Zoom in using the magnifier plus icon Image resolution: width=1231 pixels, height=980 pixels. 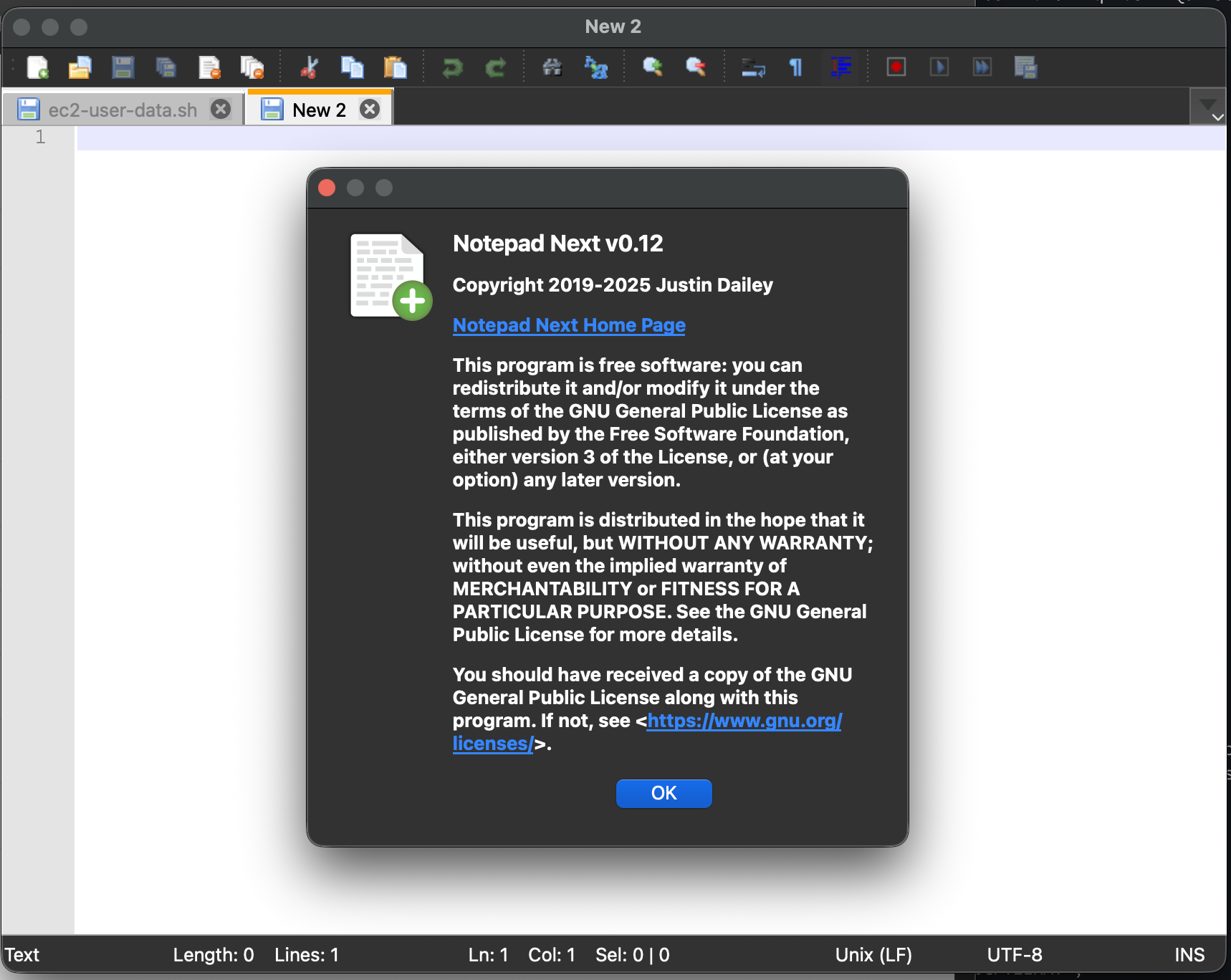(x=653, y=67)
